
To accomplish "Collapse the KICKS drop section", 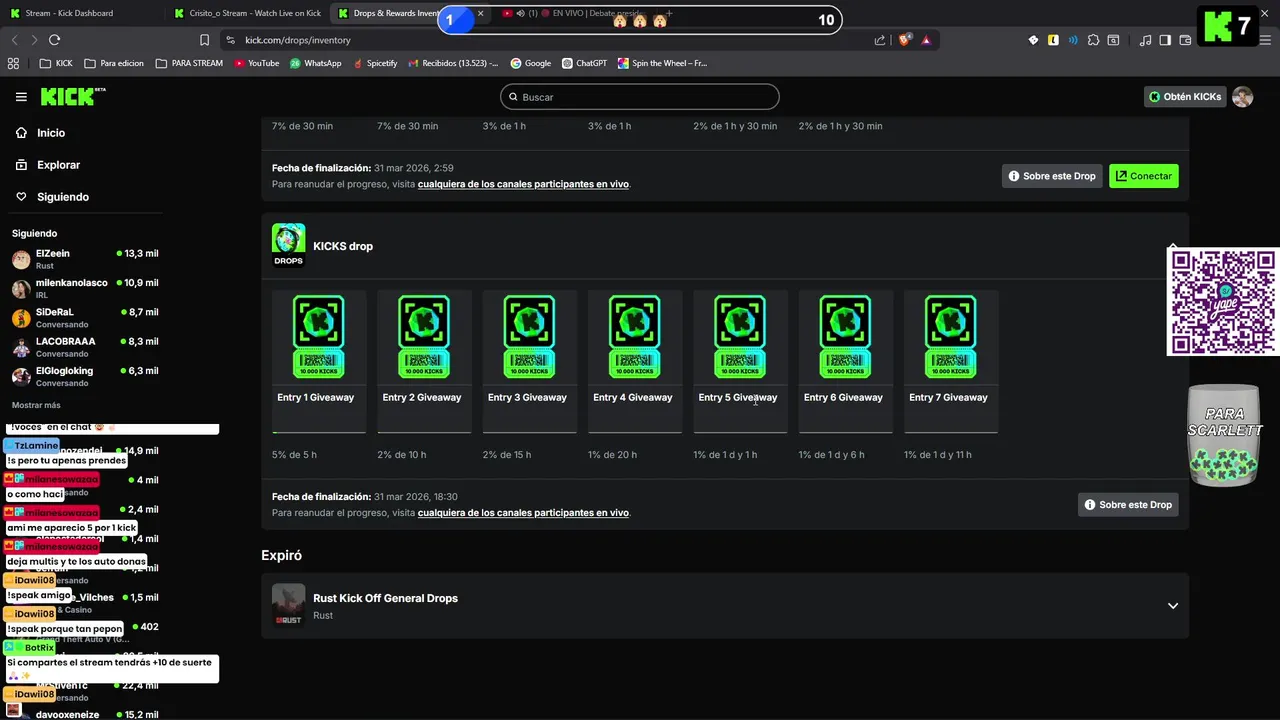I will 1173,246.
